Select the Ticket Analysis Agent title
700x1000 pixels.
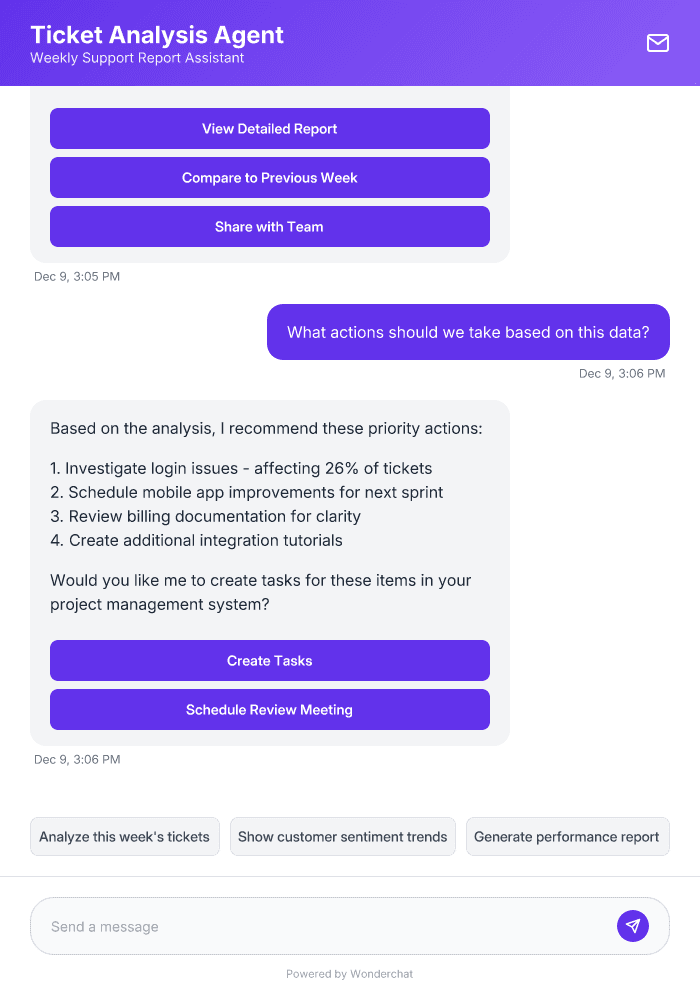click(156, 34)
